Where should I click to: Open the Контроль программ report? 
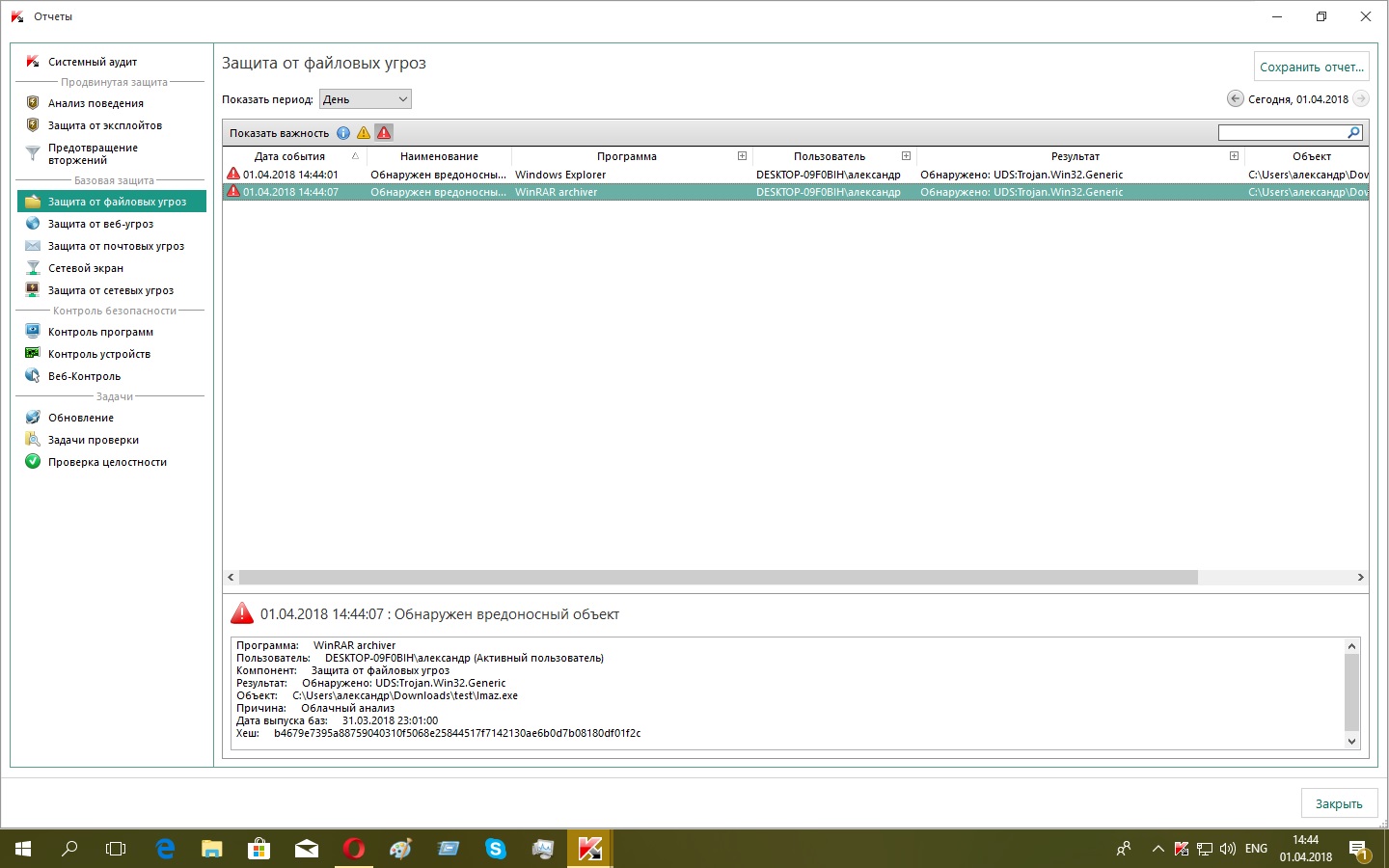(x=100, y=332)
